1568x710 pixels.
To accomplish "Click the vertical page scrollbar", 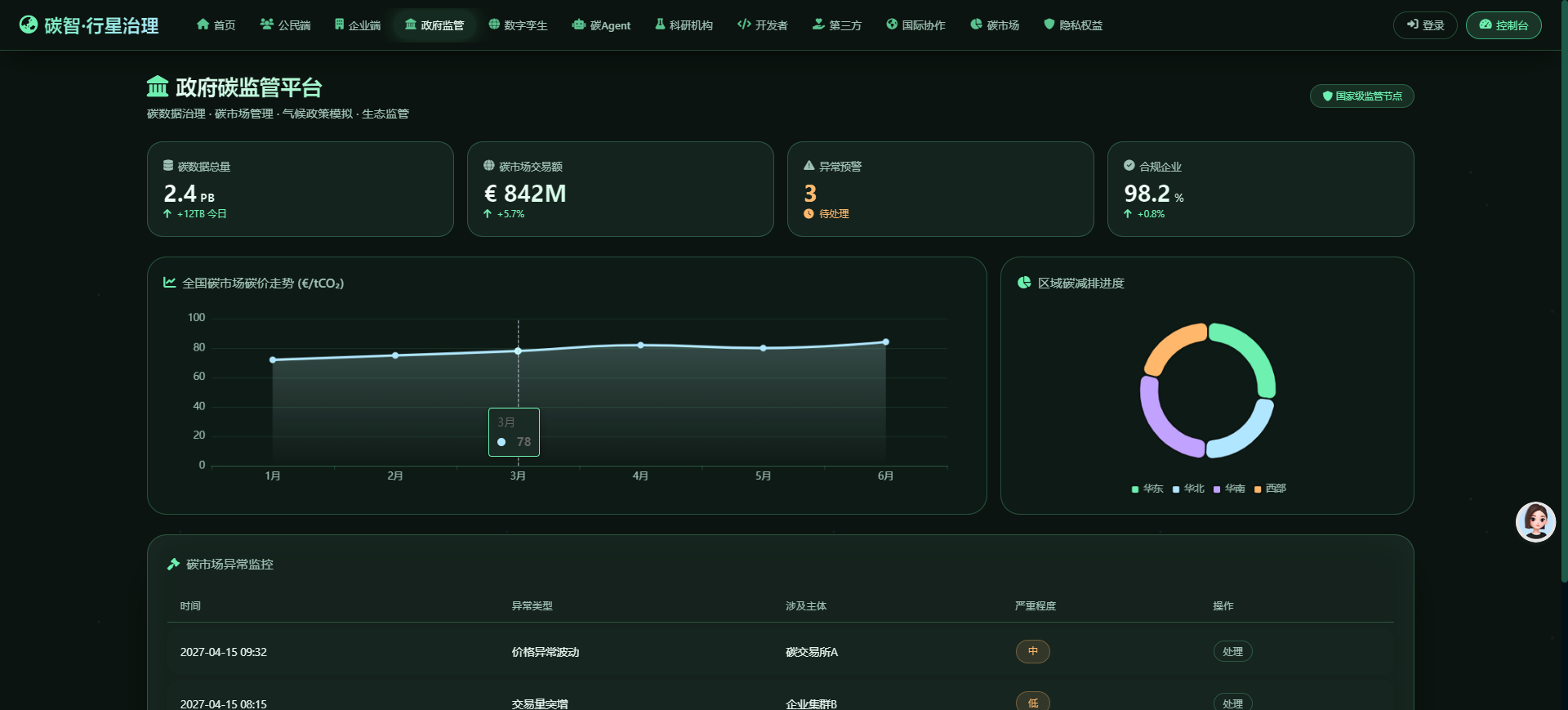I will pyautogui.click(x=1564, y=292).
